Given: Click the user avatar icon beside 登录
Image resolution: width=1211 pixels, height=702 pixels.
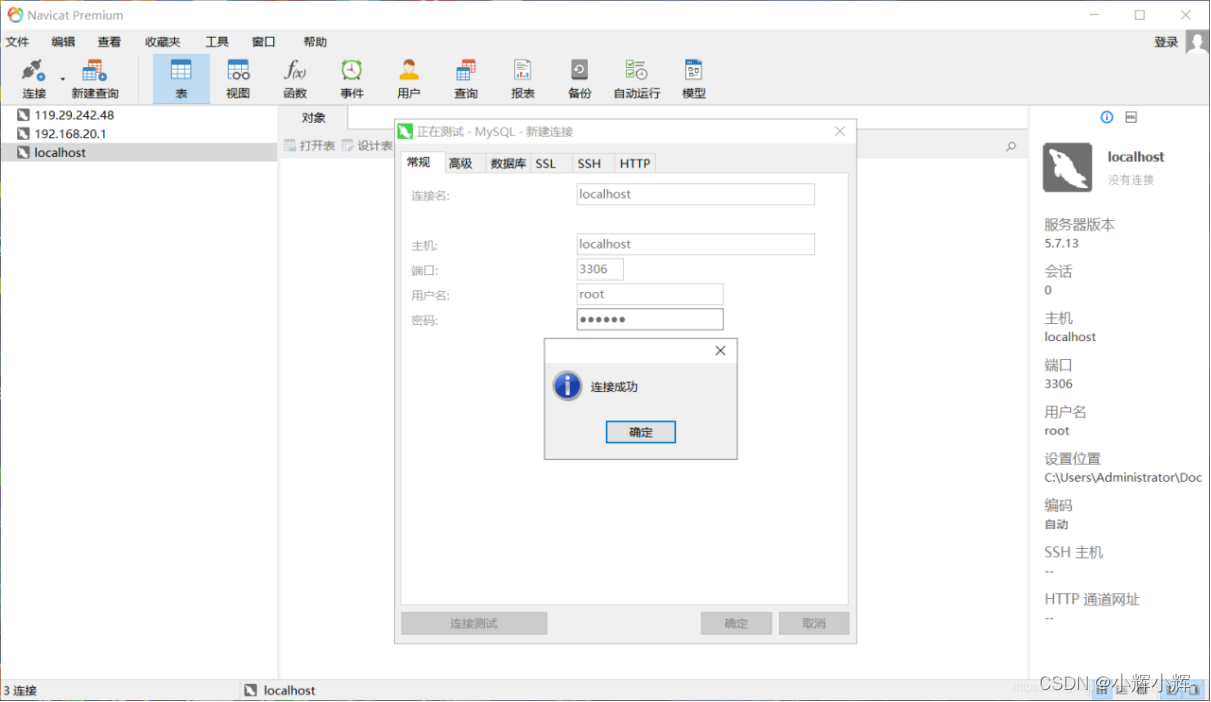Looking at the screenshot, I should pos(1197,42).
